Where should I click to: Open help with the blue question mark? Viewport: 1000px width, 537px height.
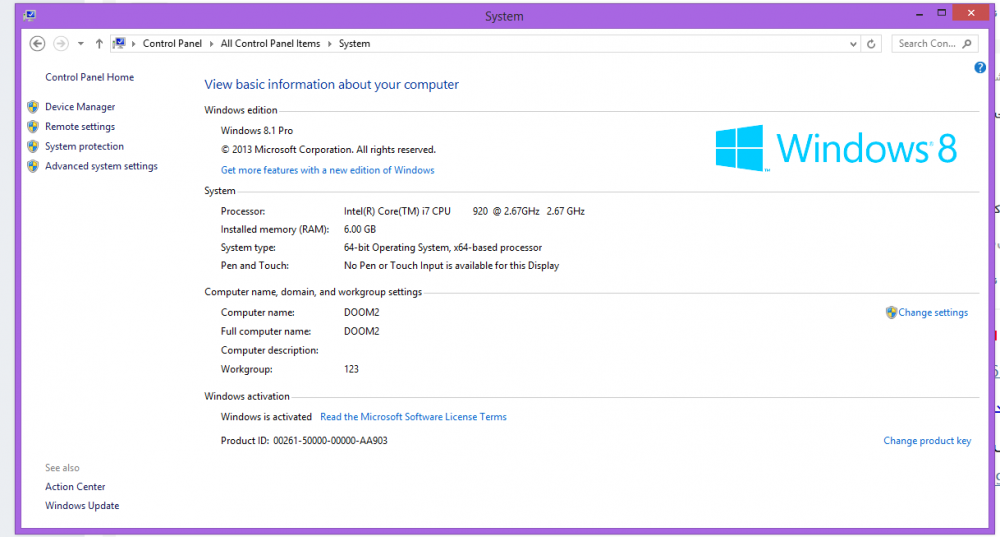980,67
